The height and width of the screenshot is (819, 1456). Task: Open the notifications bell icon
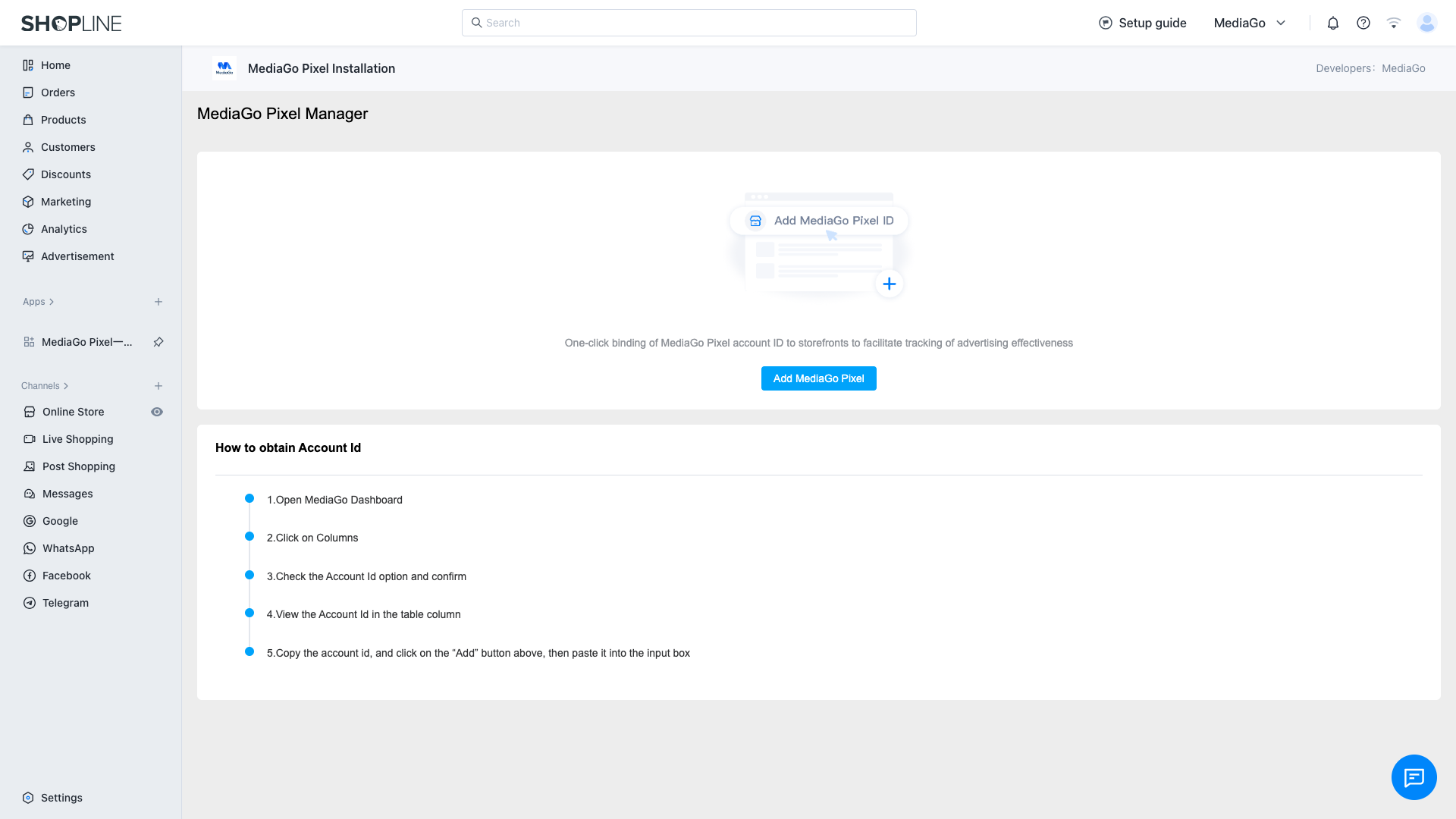click(1332, 23)
